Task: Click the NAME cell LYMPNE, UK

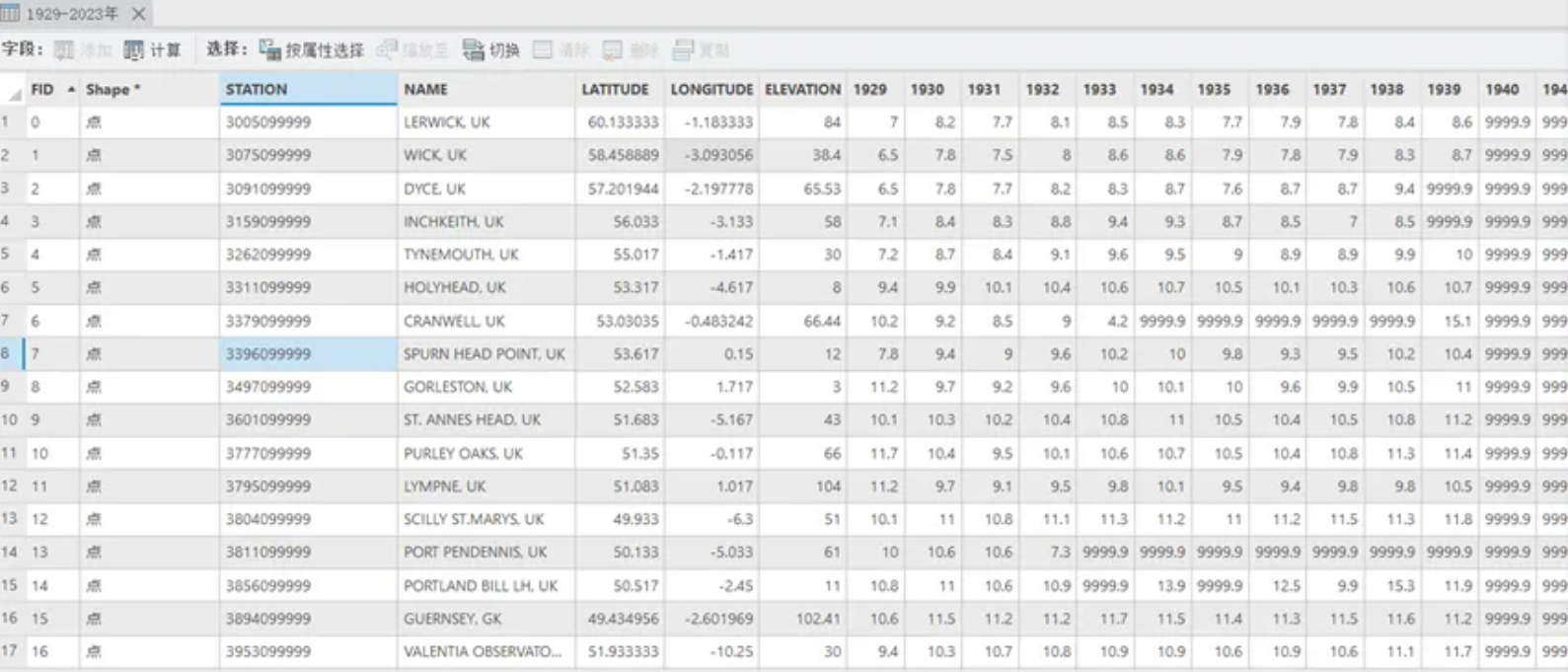Action: point(486,485)
